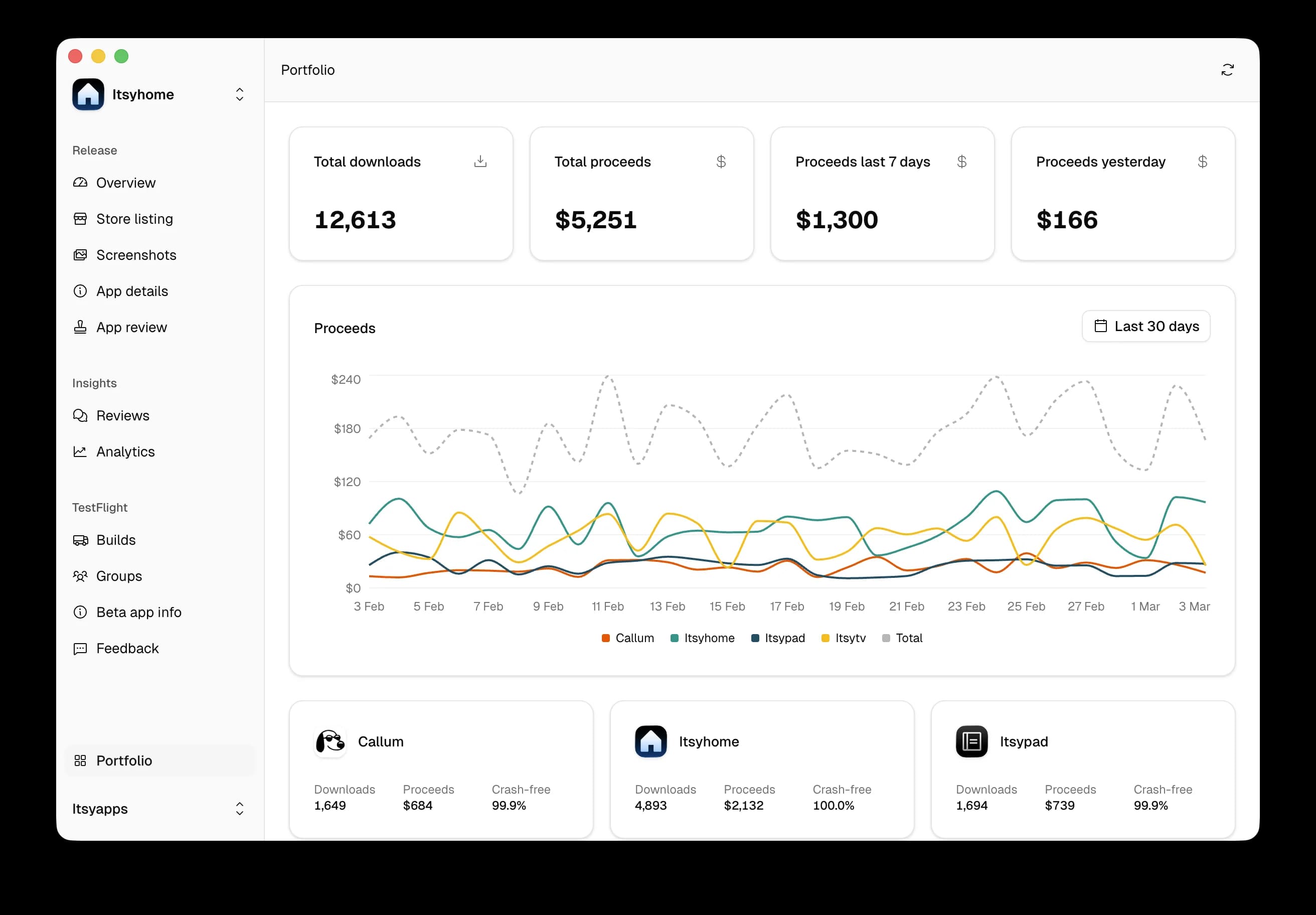Select the Analytics insights icon
Image resolution: width=1316 pixels, height=915 pixels.
(80, 451)
